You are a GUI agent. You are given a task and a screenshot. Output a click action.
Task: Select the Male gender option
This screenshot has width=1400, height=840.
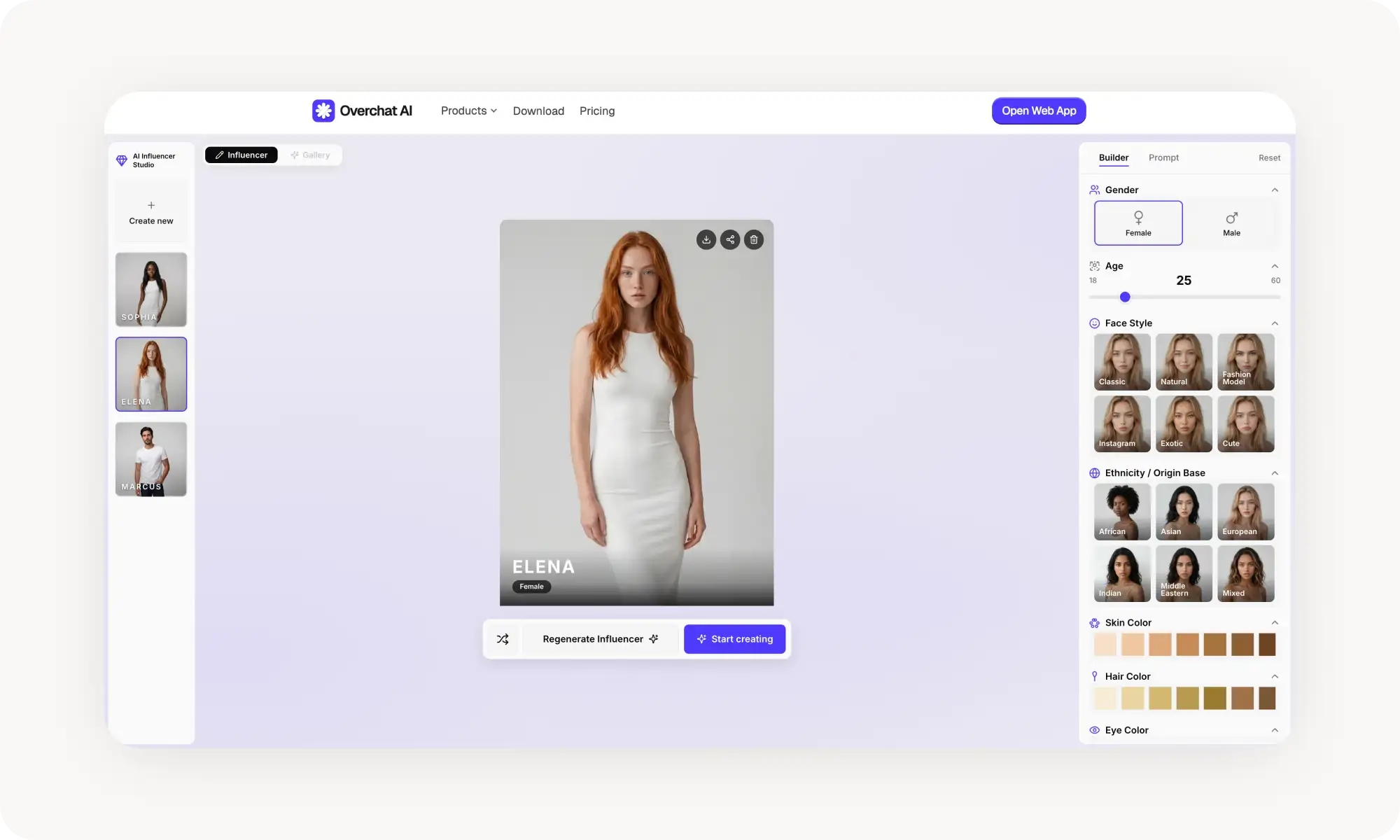pos(1231,223)
